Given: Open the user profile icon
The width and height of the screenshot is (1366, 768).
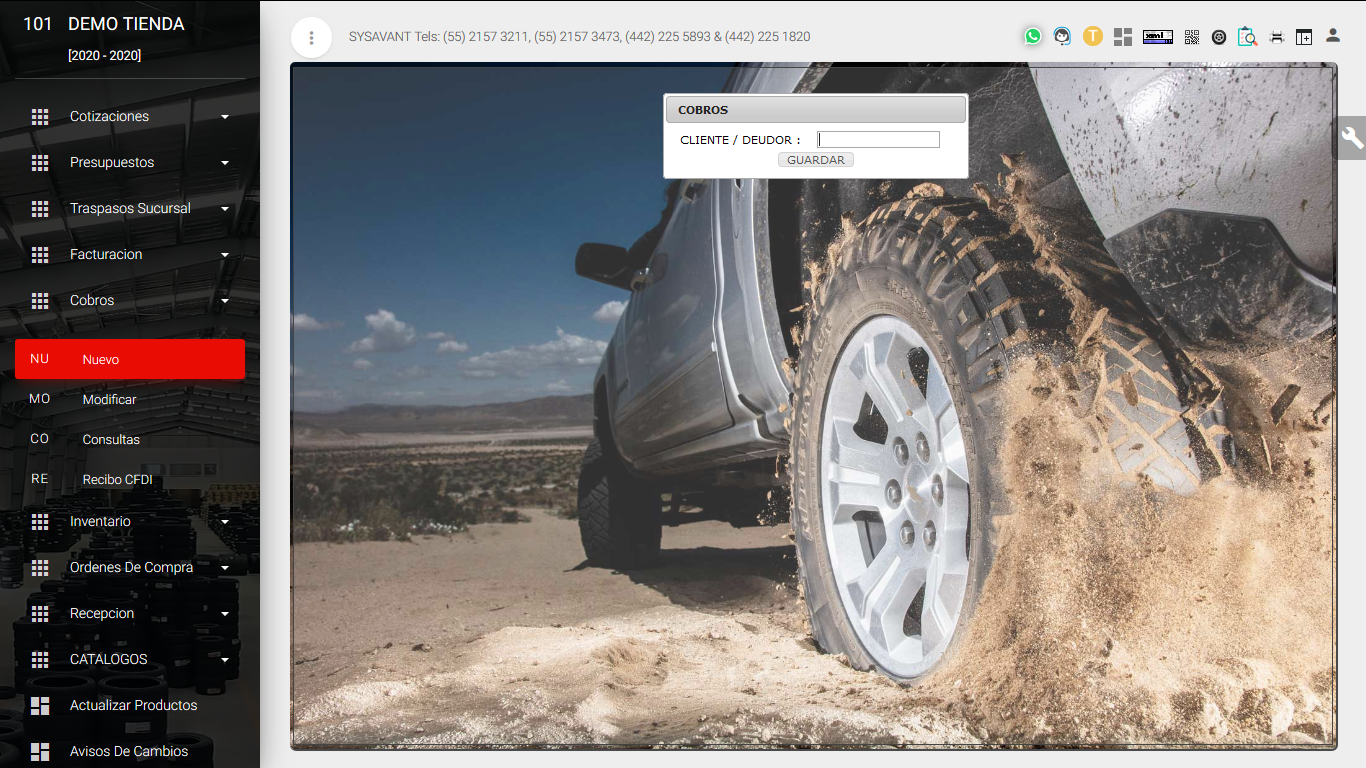Looking at the screenshot, I should (1333, 35).
